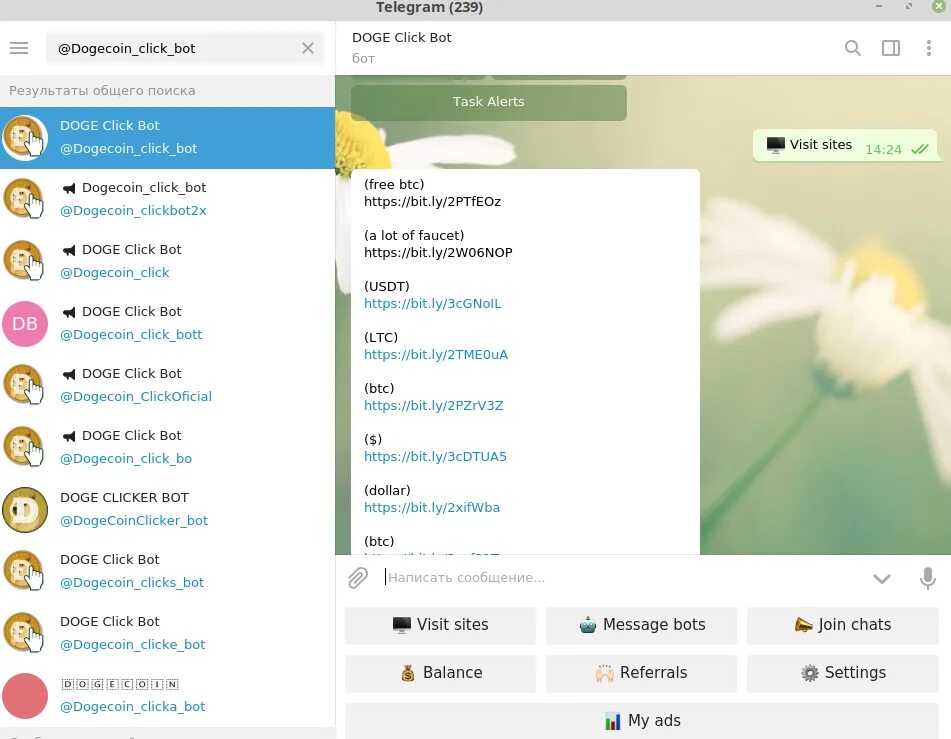
Task: Open the three-dot chat options menu
Action: [x=929, y=48]
